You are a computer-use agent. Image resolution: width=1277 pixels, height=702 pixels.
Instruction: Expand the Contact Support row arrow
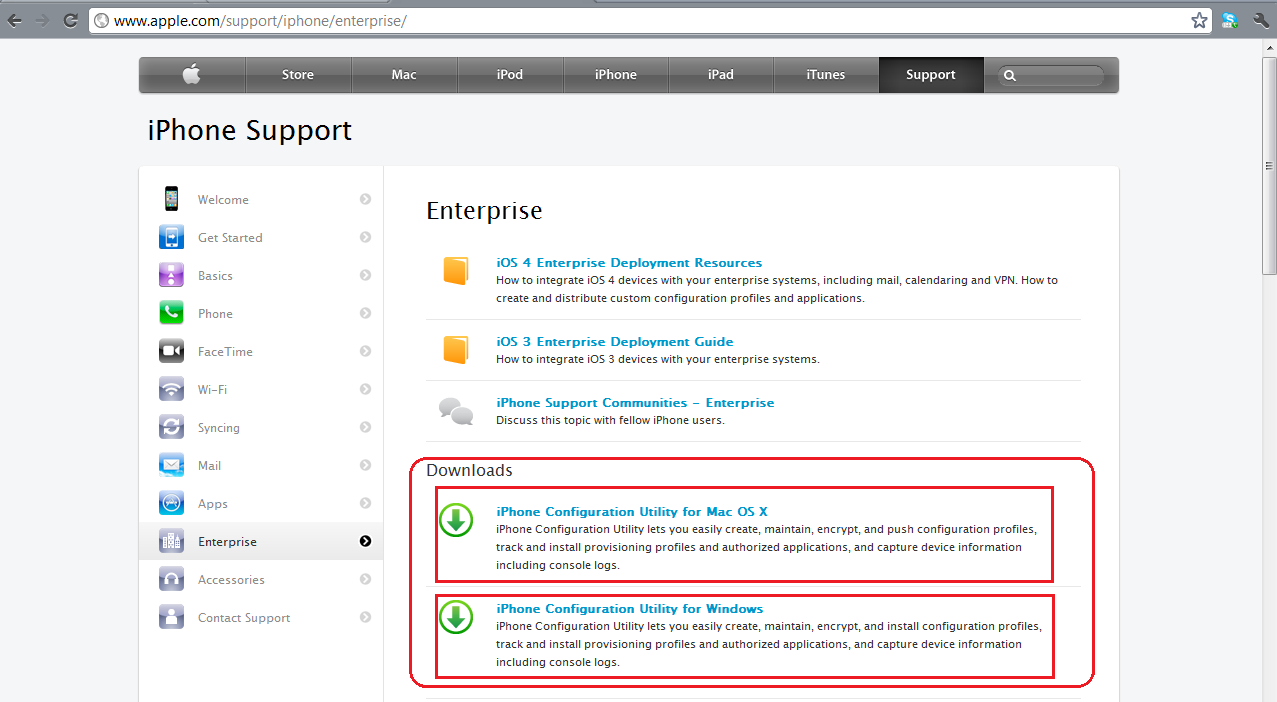coord(365,617)
